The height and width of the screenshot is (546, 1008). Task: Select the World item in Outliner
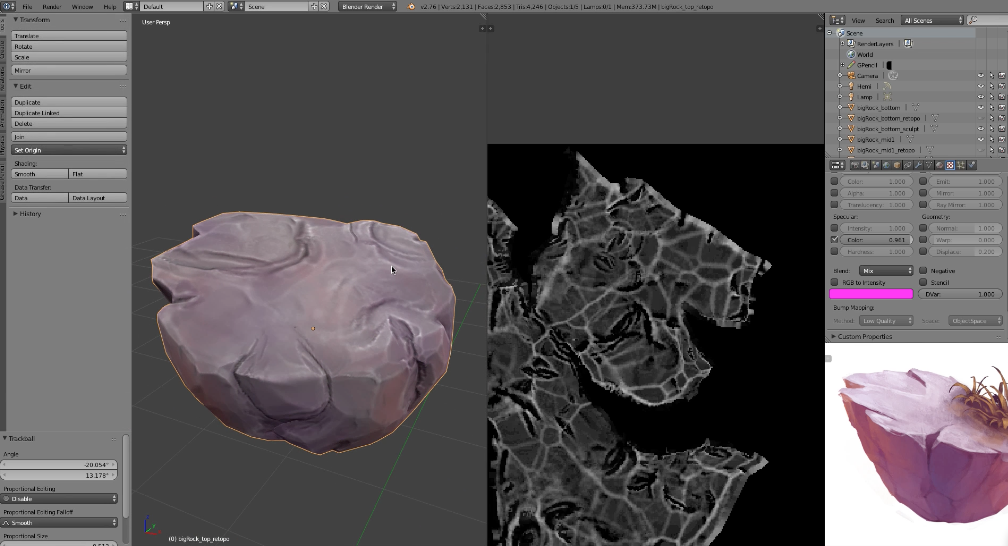coord(865,55)
